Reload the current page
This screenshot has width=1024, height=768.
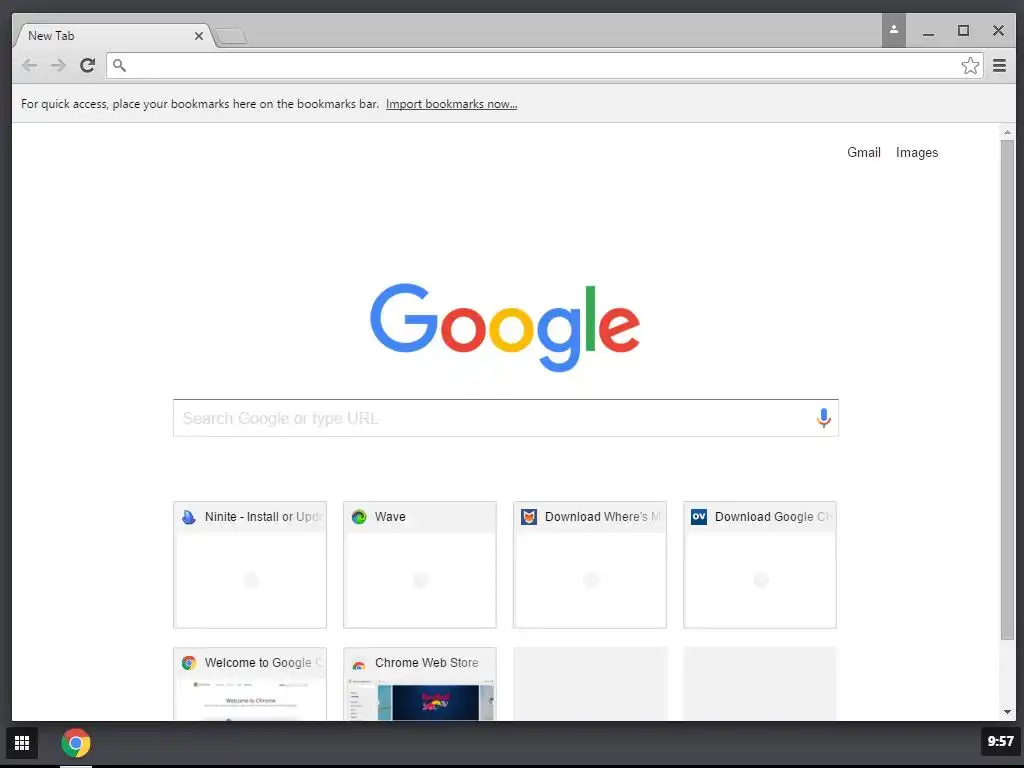click(88, 65)
